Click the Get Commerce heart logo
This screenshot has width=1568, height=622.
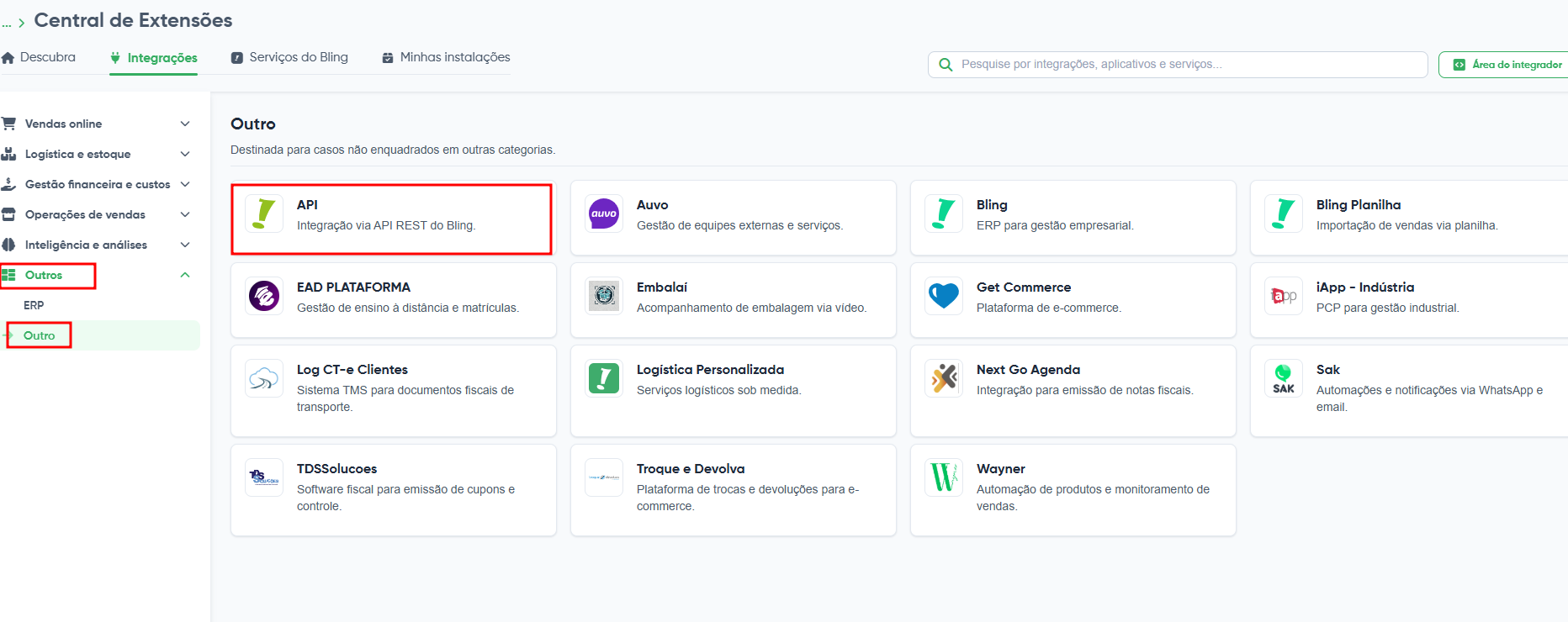click(x=944, y=296)
